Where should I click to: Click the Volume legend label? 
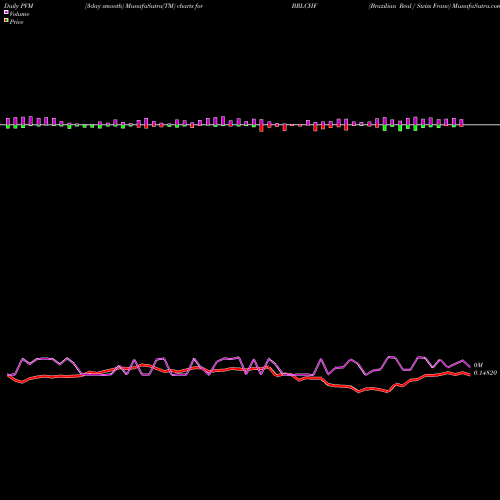[x=19, y=14]
